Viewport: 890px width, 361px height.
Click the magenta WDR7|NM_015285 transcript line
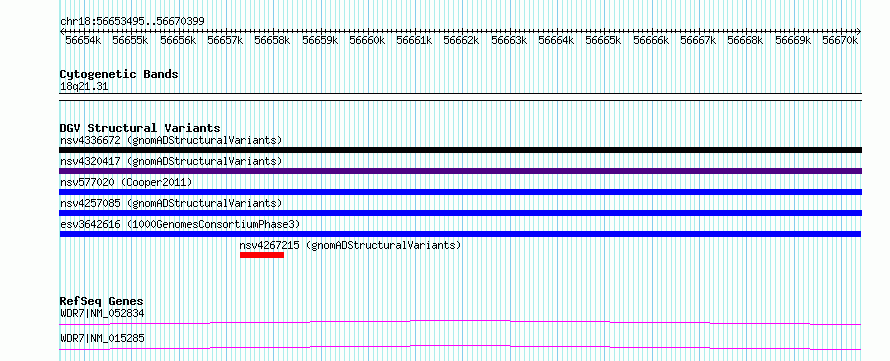pyautogui.click(x=460, y=347)
